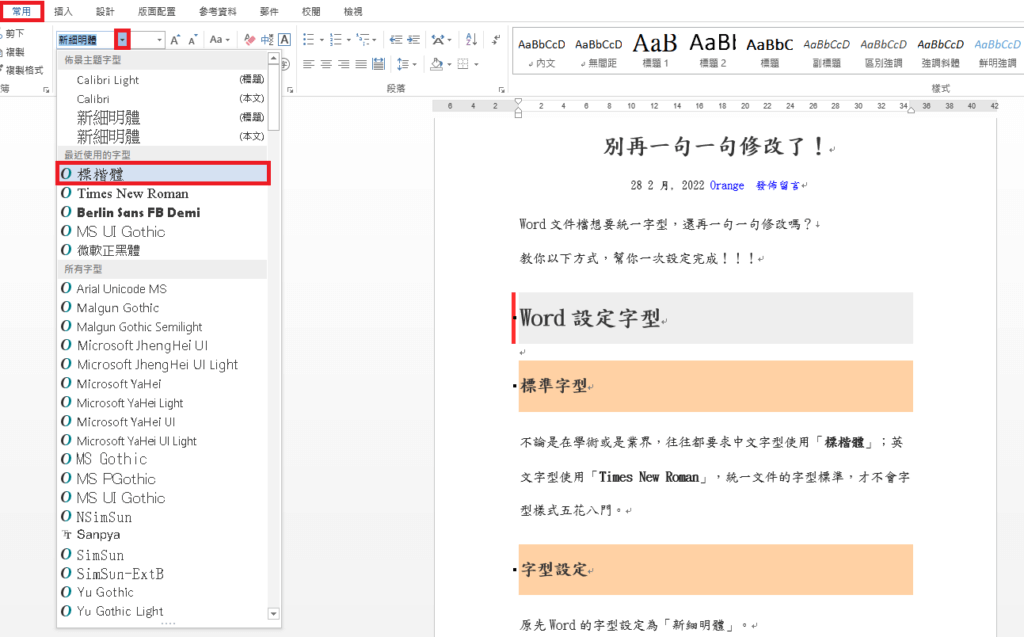
Task: Toggle justified text alignment
Action: [360, 64]
